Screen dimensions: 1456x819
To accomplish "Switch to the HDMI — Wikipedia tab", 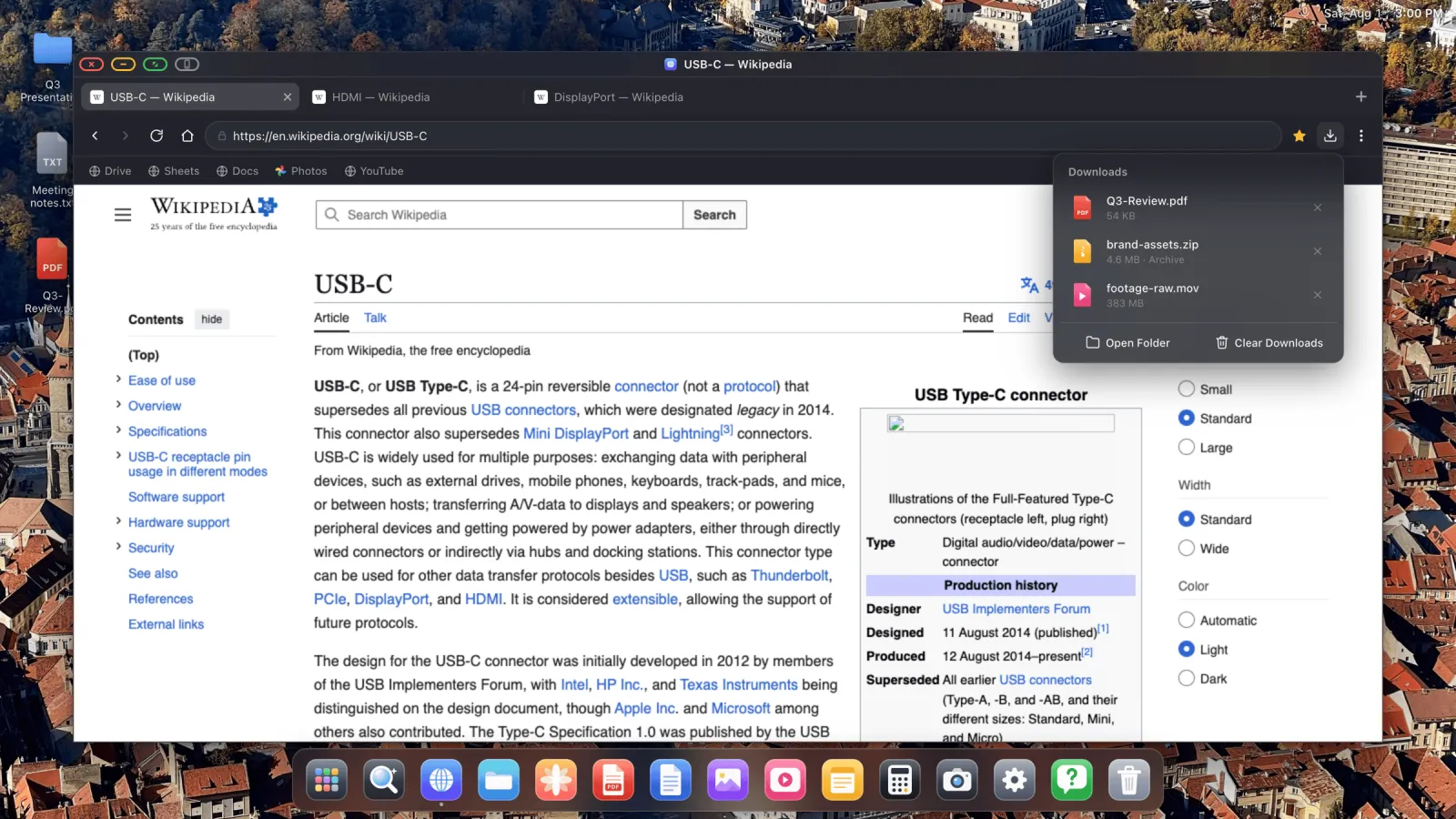I will [x=413, y=96].
